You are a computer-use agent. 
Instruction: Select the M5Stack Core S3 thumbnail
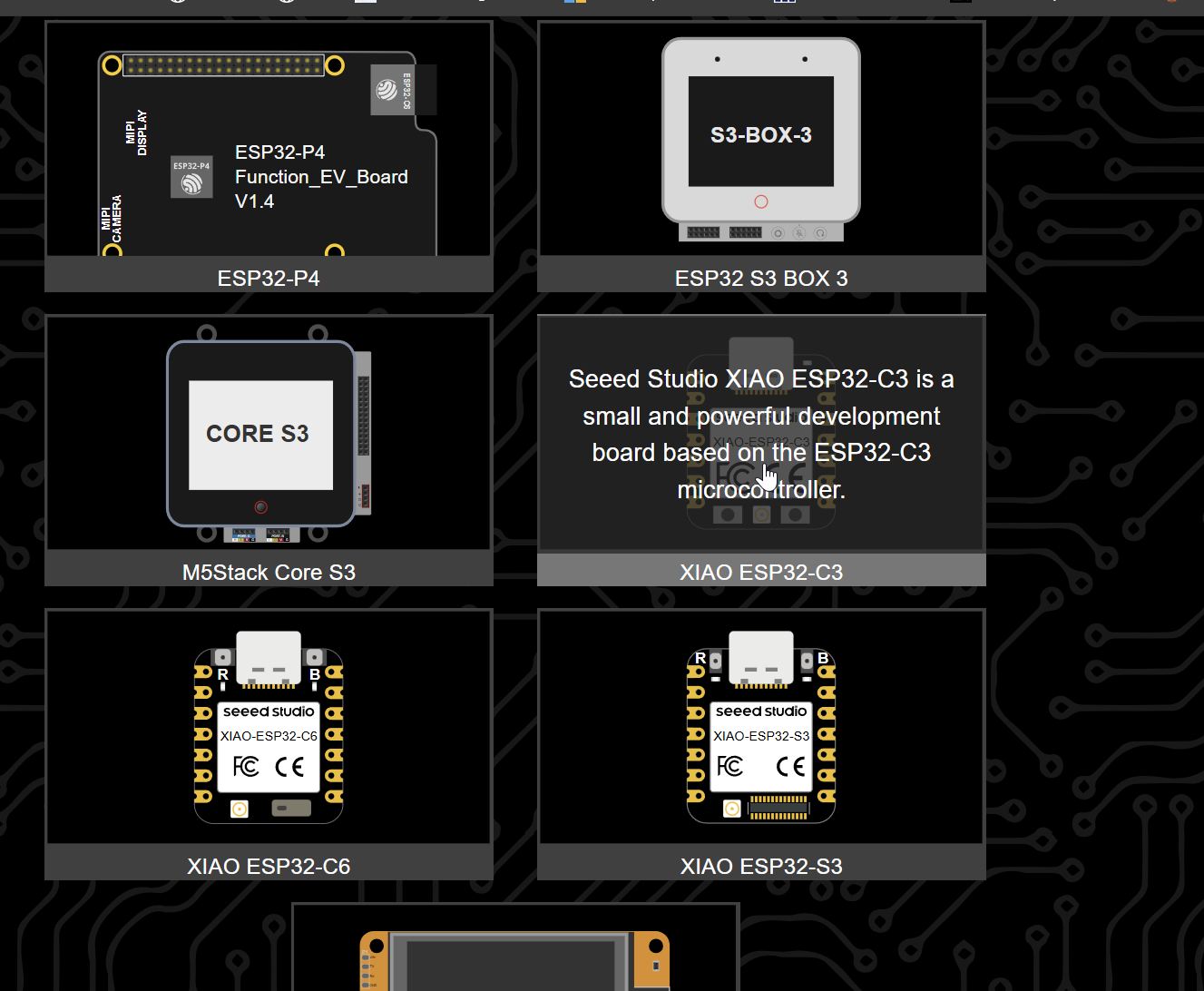click(269, 432)
